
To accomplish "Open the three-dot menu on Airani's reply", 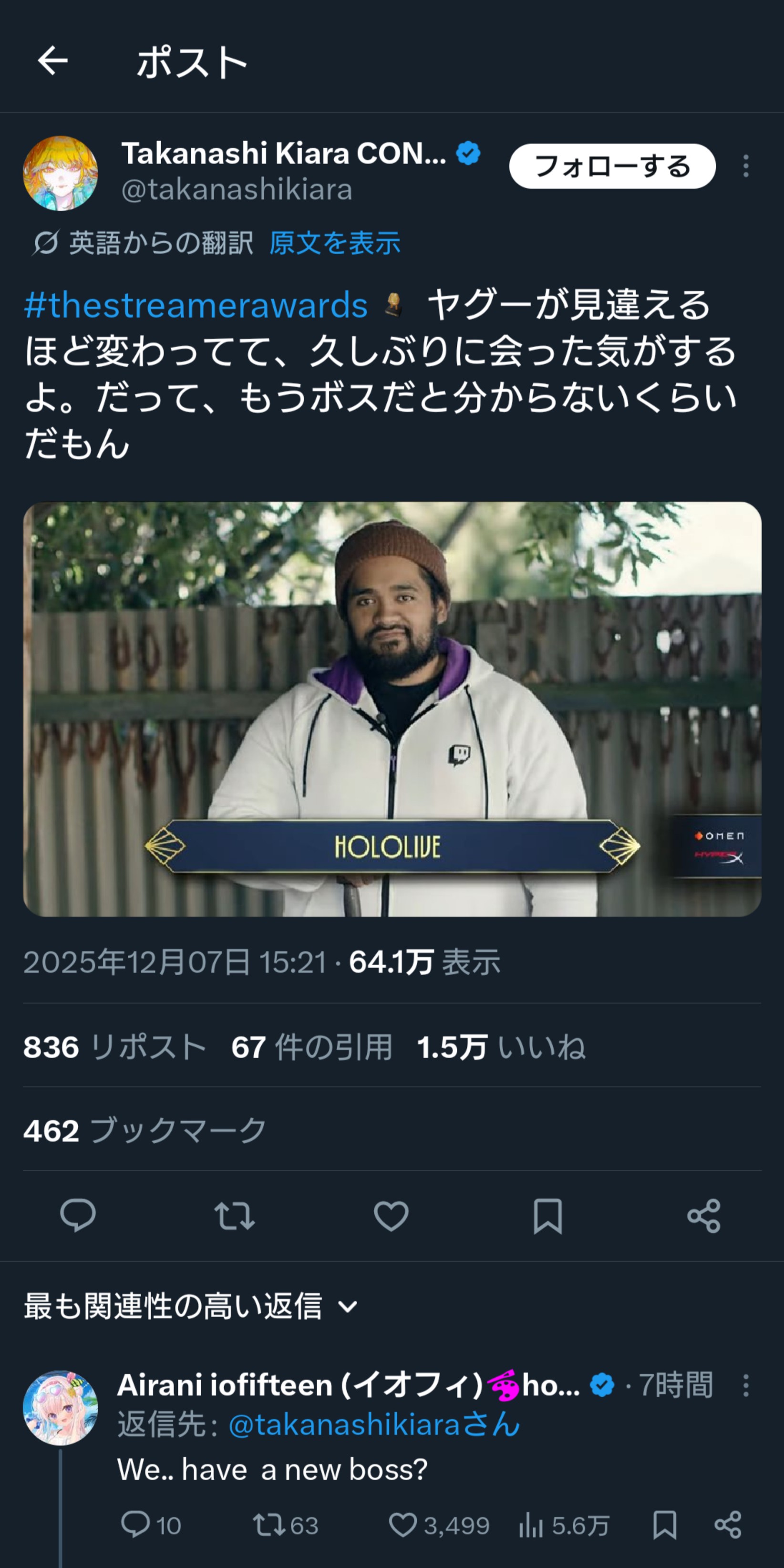I will click(x=746, y=1385).
